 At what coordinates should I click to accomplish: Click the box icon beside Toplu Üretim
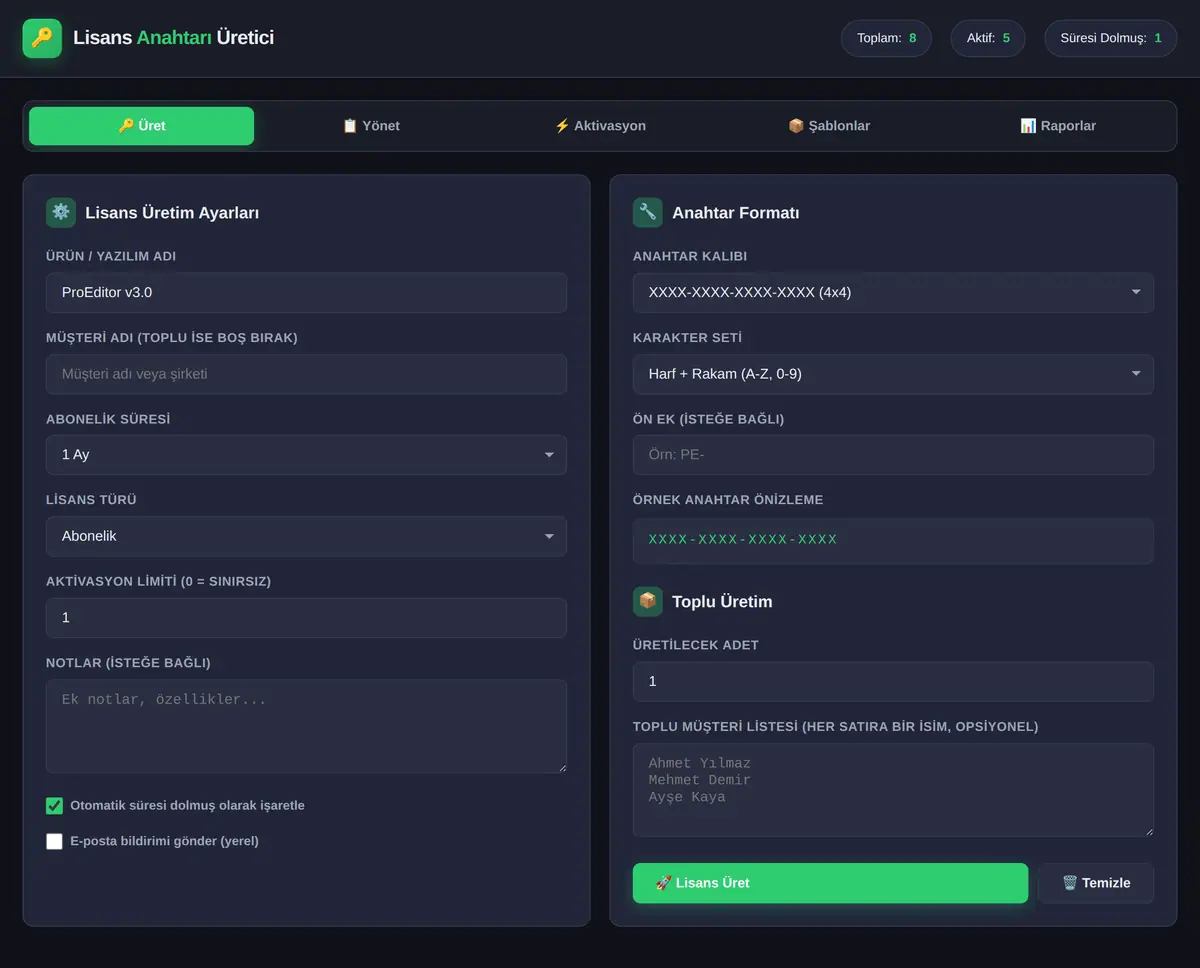(x=648, y=601)
